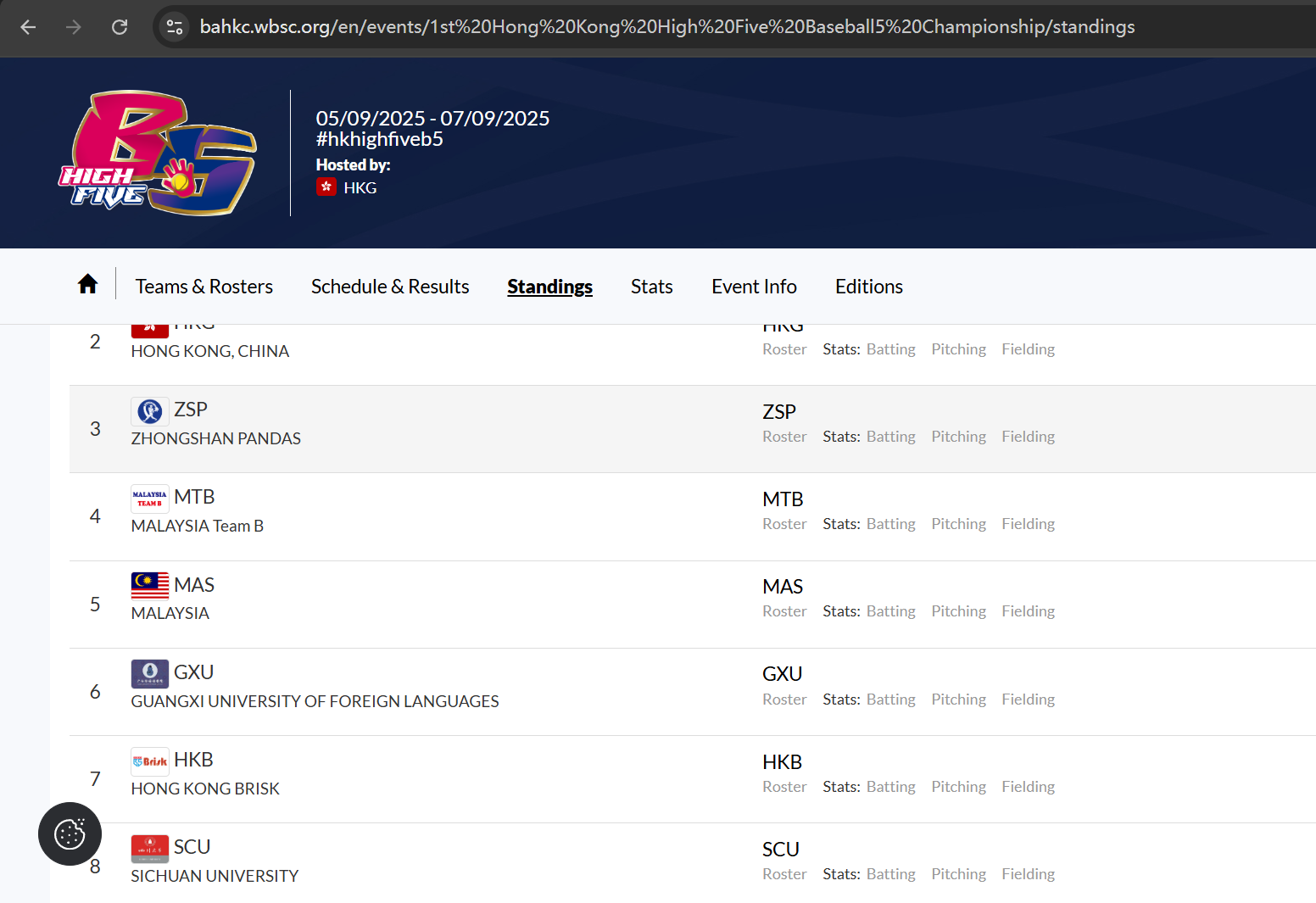View Batting stats for MTB

pos(890,524)
